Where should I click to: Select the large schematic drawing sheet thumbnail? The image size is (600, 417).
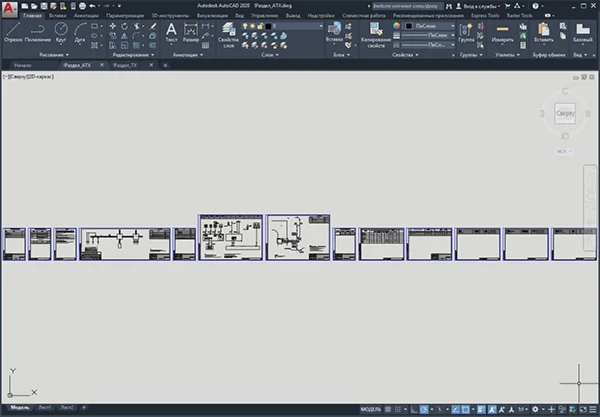(231, 238)
